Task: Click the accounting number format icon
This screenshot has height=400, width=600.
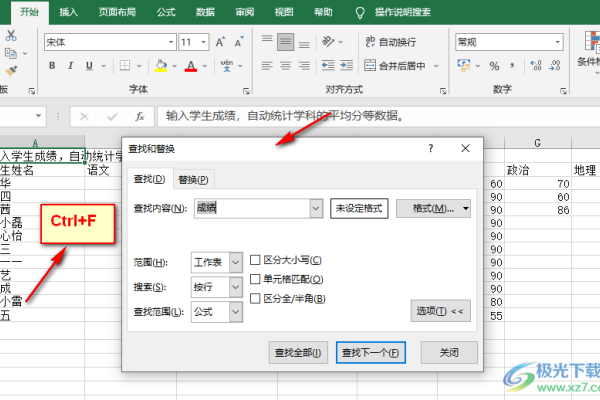Action: pos(464,66)
